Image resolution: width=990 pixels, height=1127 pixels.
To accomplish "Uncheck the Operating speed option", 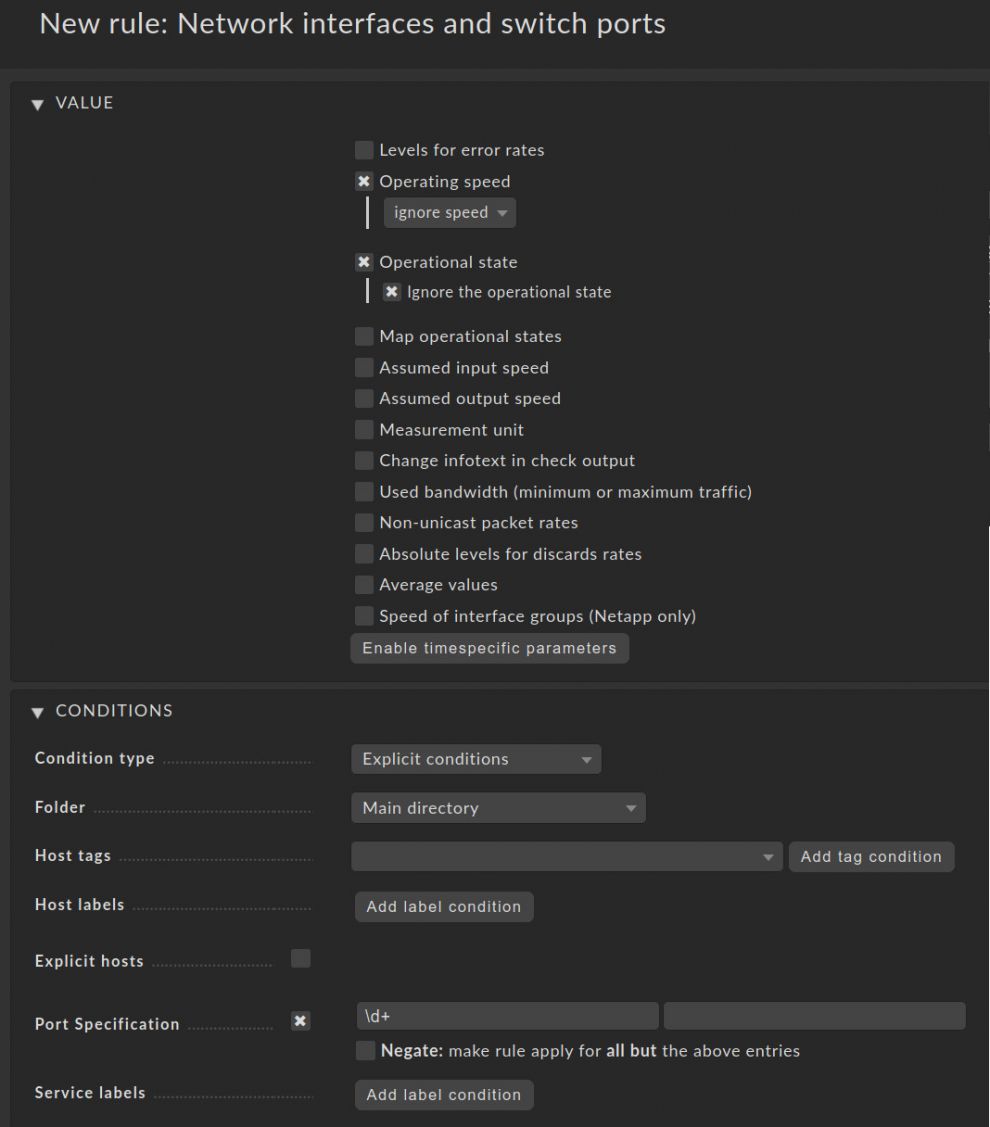I will [364, 181].
